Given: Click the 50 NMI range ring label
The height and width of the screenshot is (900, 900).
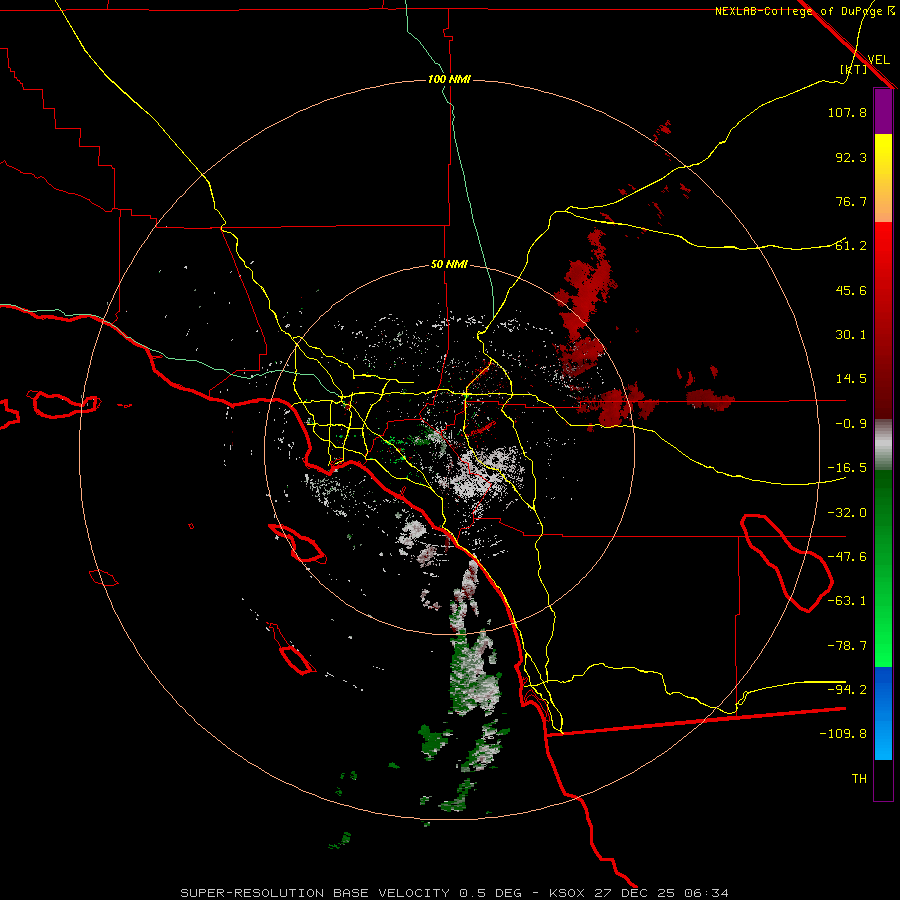Looking at the screenshot, I should point(449,265).
